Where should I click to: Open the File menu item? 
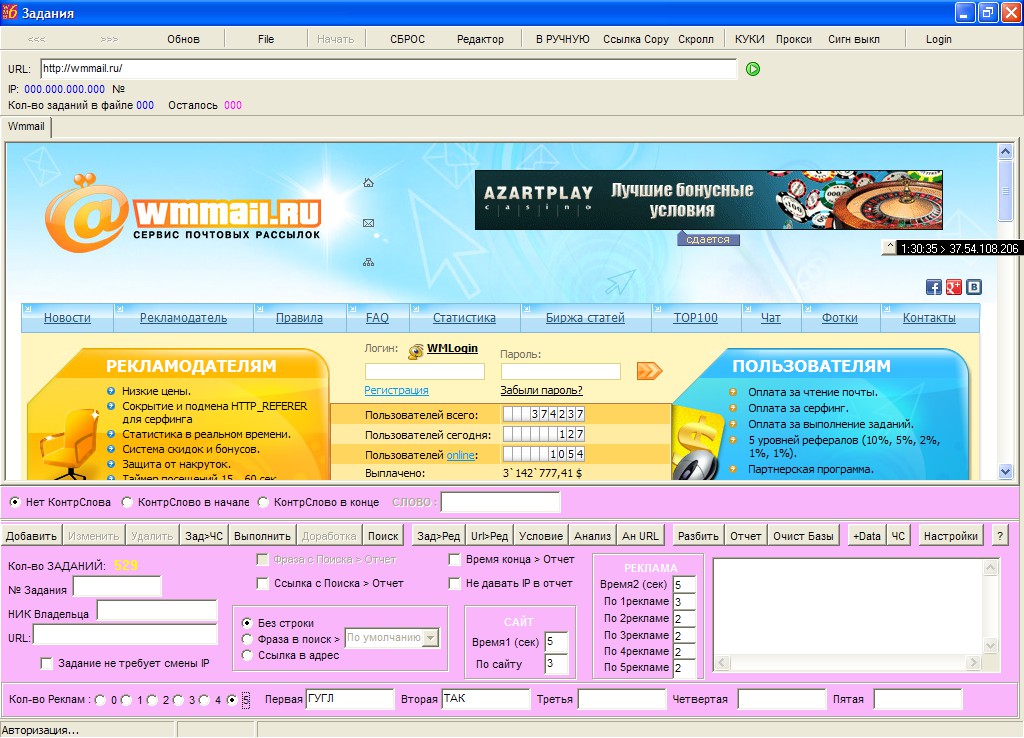[x=266, y=39]
